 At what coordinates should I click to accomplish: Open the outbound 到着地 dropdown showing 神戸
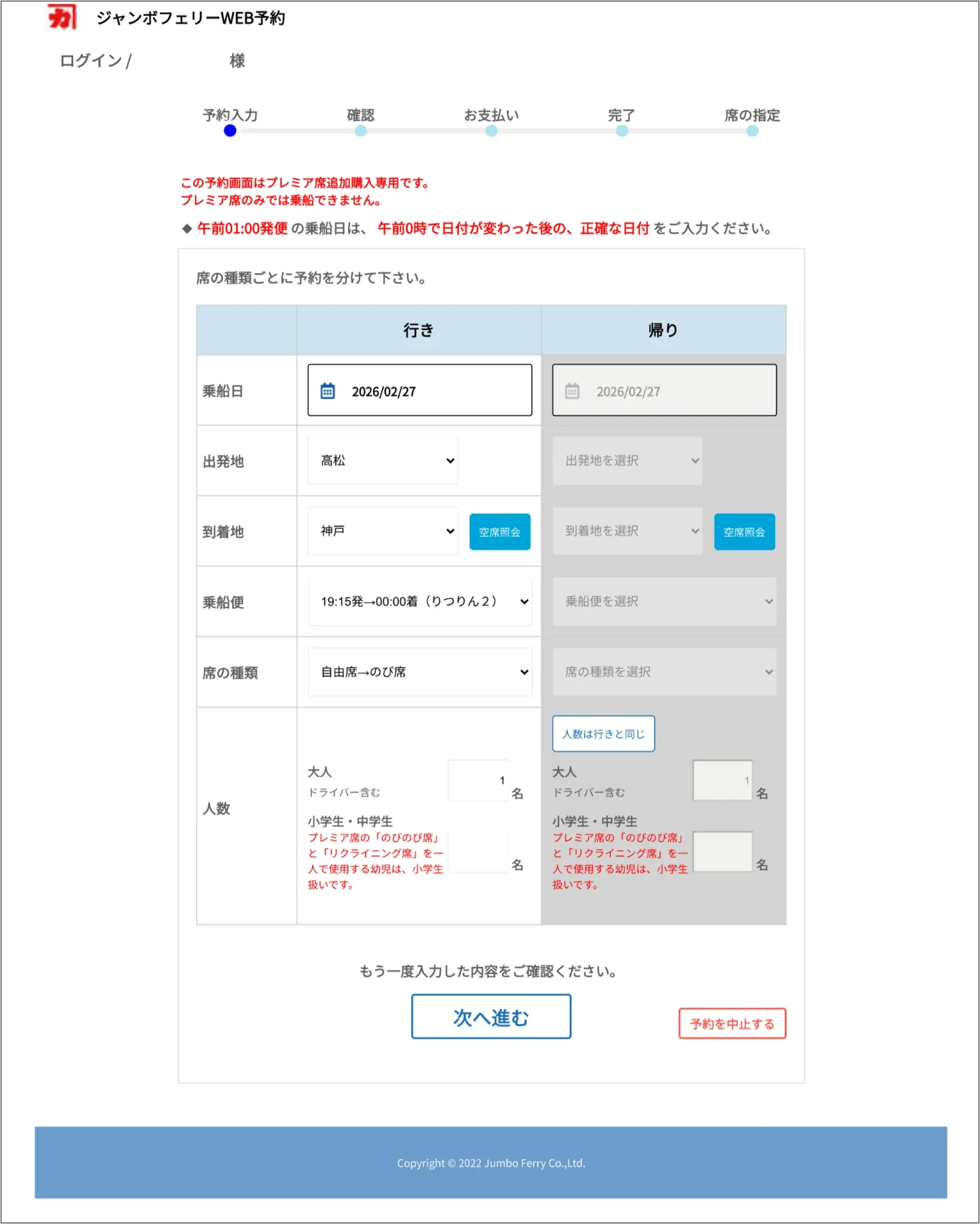(383, 531)
